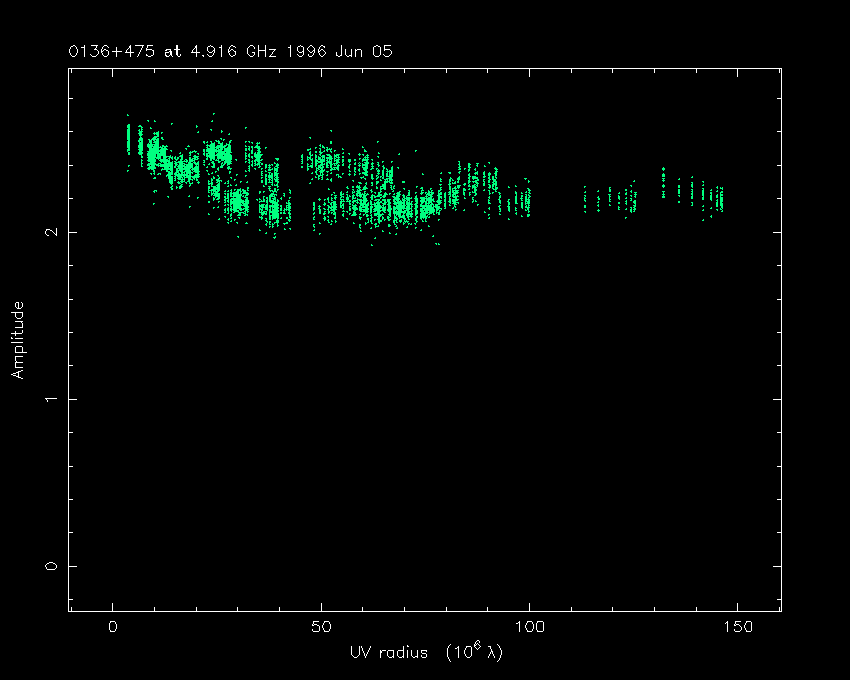Select the "Amplitude" y-axis label
Viewport: 850px width, 680px height.
(x=17, y=339)
